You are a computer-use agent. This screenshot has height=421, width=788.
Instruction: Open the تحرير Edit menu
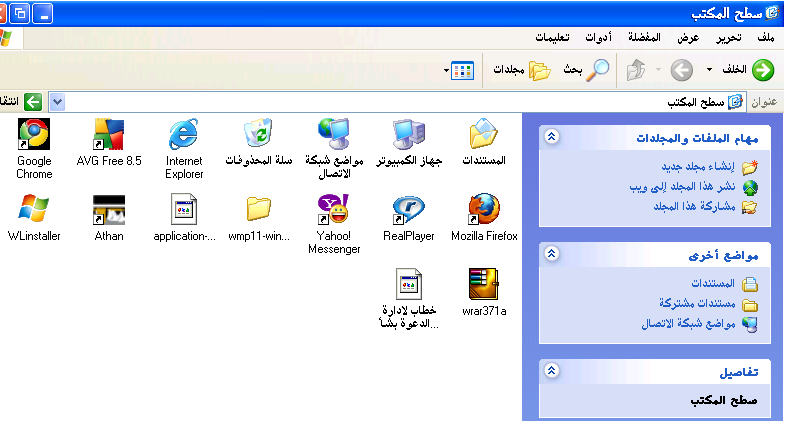[x=728, y=38]
